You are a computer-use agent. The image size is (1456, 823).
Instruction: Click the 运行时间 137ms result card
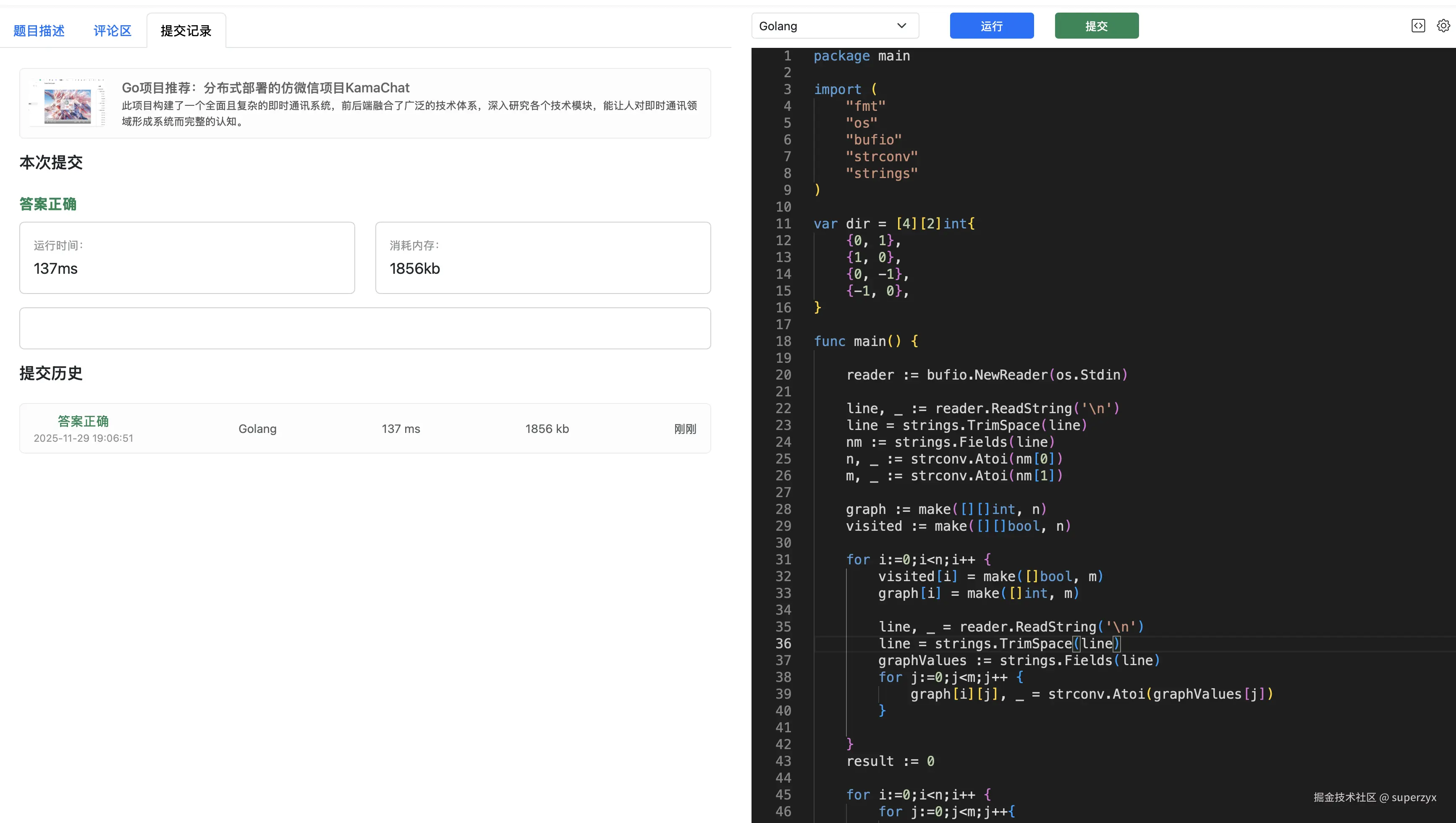(187, 258)
